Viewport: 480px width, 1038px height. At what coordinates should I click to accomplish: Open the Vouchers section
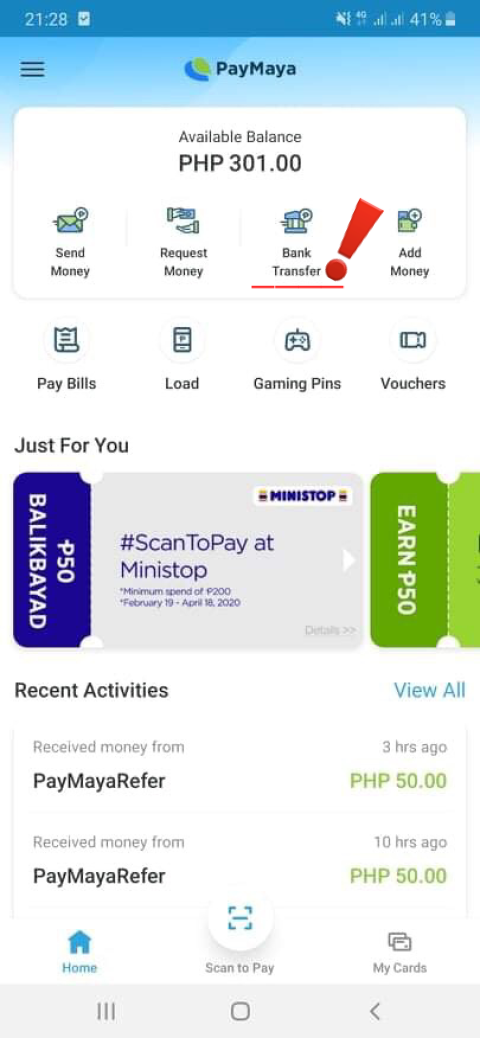[412, 357]
